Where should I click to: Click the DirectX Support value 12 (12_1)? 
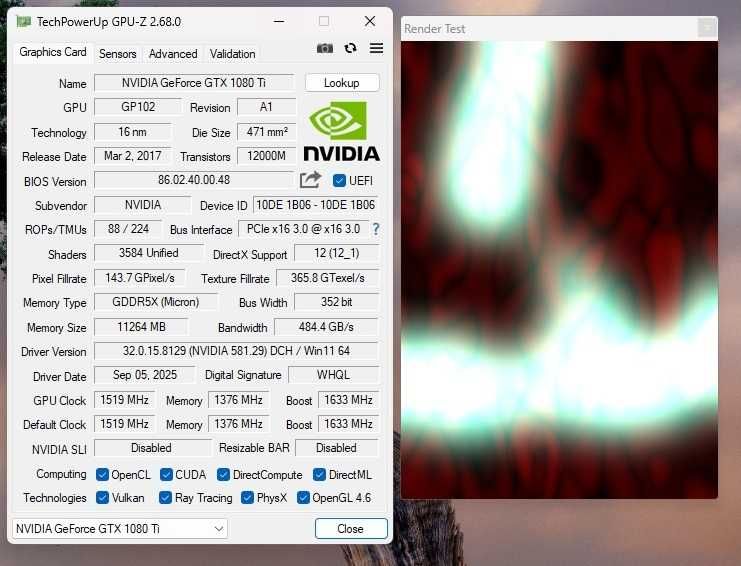336,253
